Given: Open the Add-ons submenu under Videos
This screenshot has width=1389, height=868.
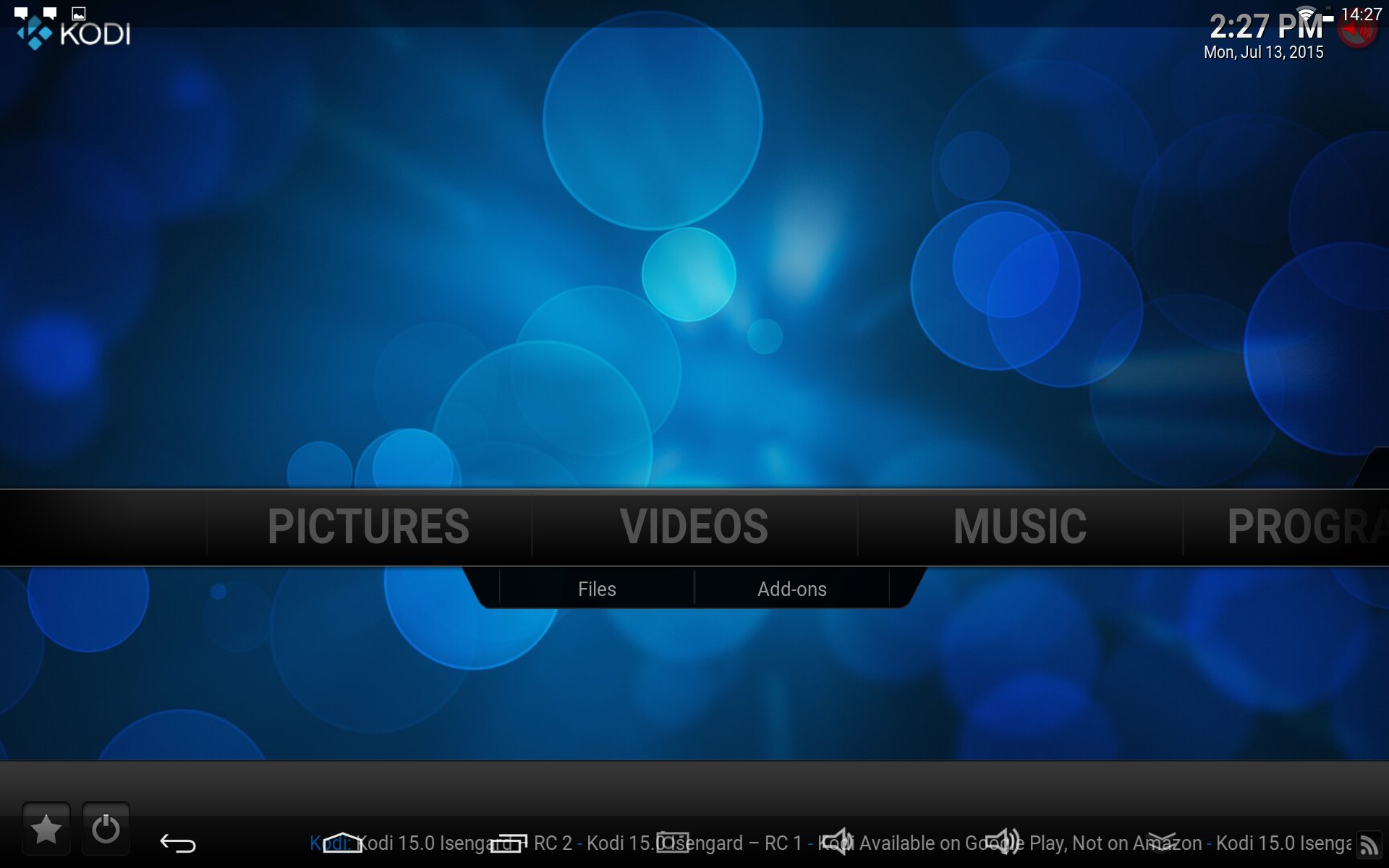Looking at the screenshot, I should (x=791, y=589).
